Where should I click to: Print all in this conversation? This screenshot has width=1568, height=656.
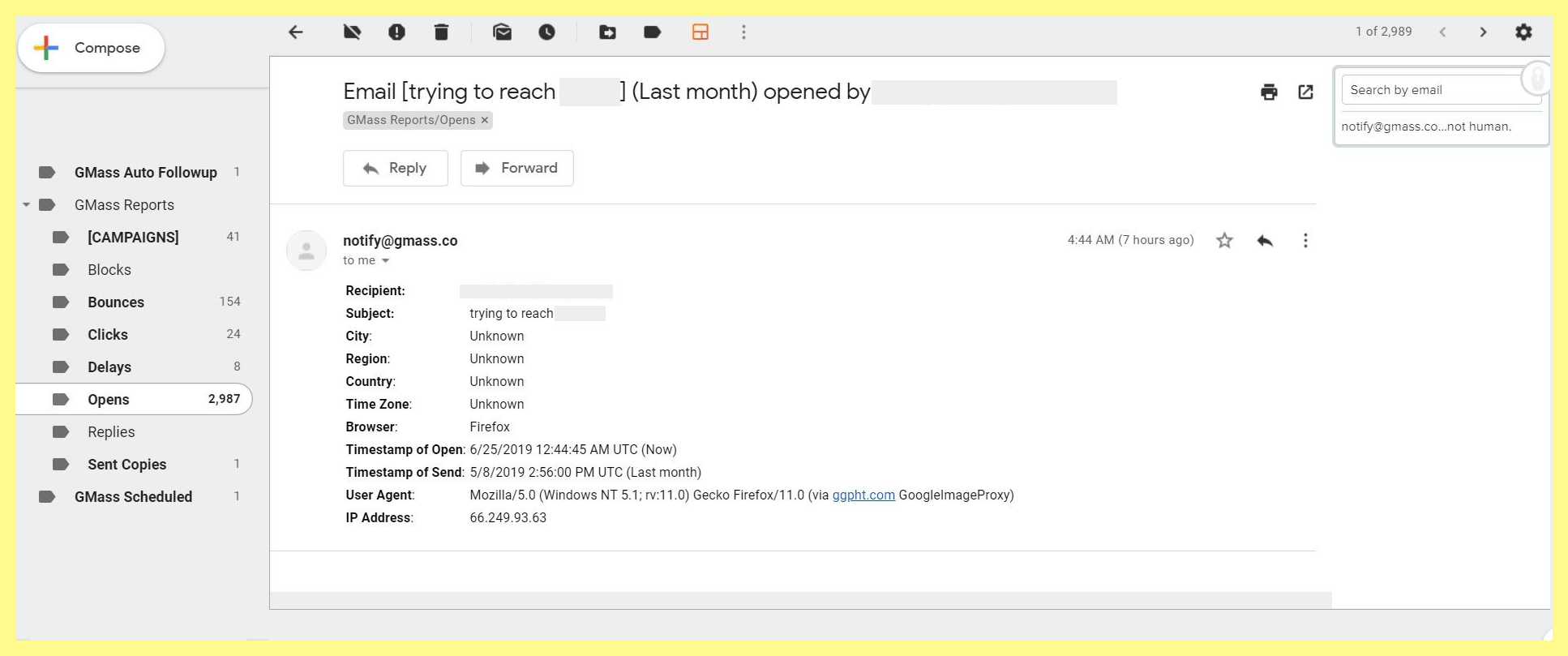1269,92
